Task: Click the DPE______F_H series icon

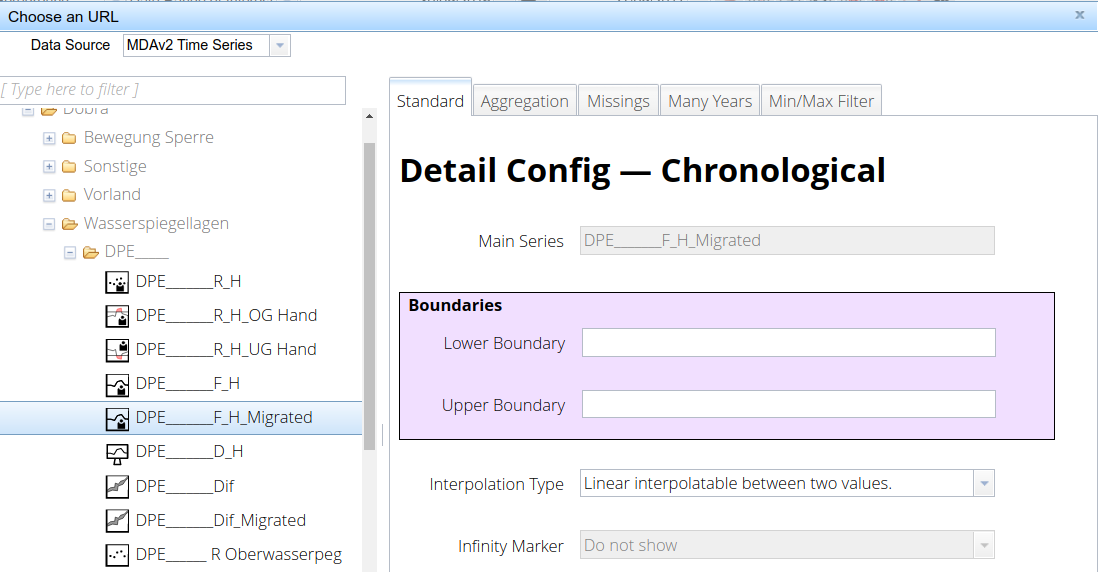Action: [117, 384]
